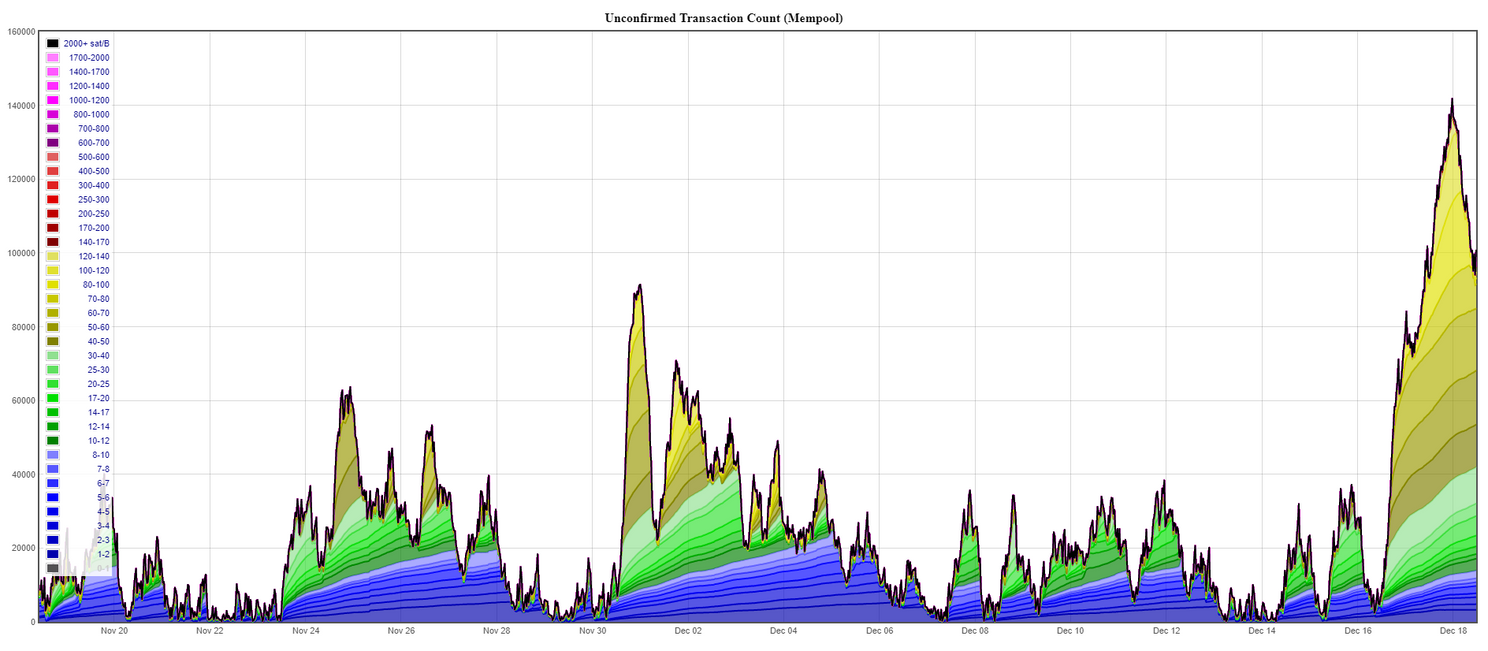Viewport: 1488px width, 651px height.
Task: Toggle the red 300-400 legend swatch
Action: (x=53, y=186)
